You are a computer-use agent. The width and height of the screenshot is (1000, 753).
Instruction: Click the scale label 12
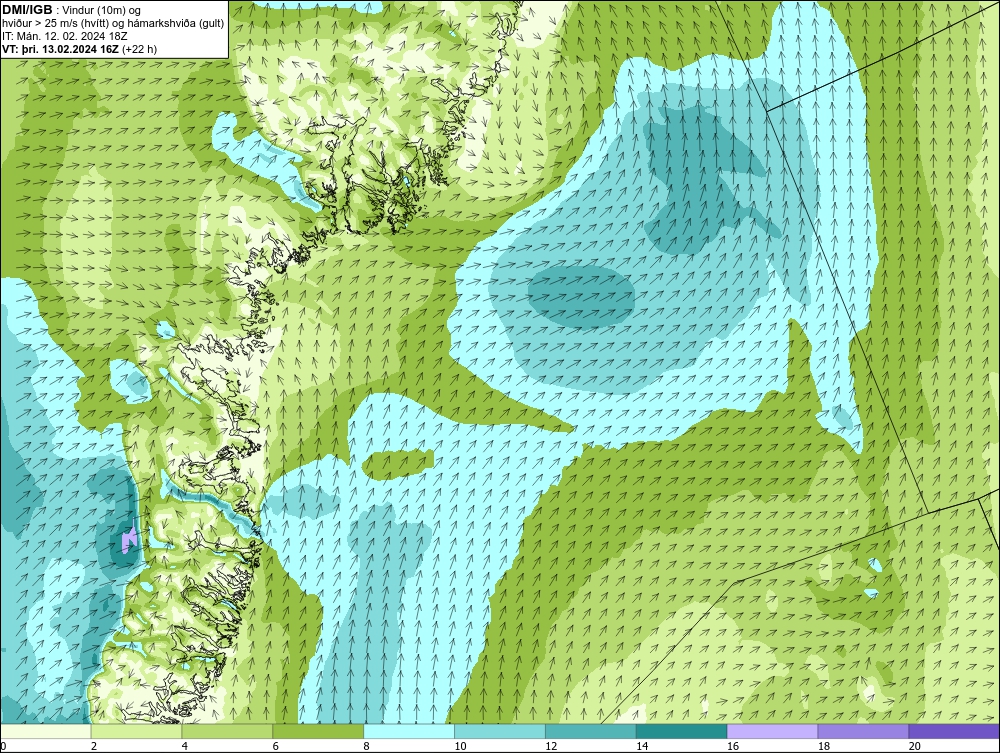[x=551, y=746]
